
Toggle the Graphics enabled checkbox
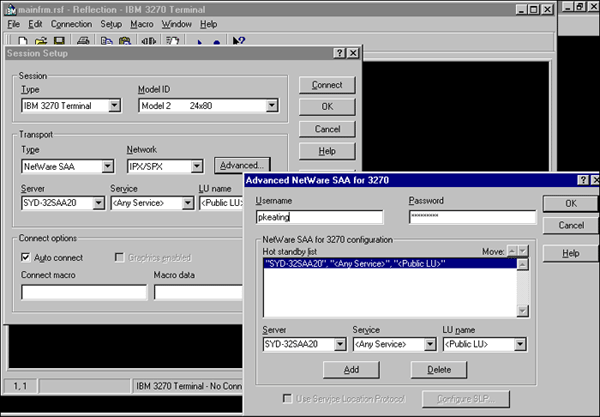pos(119,257)
